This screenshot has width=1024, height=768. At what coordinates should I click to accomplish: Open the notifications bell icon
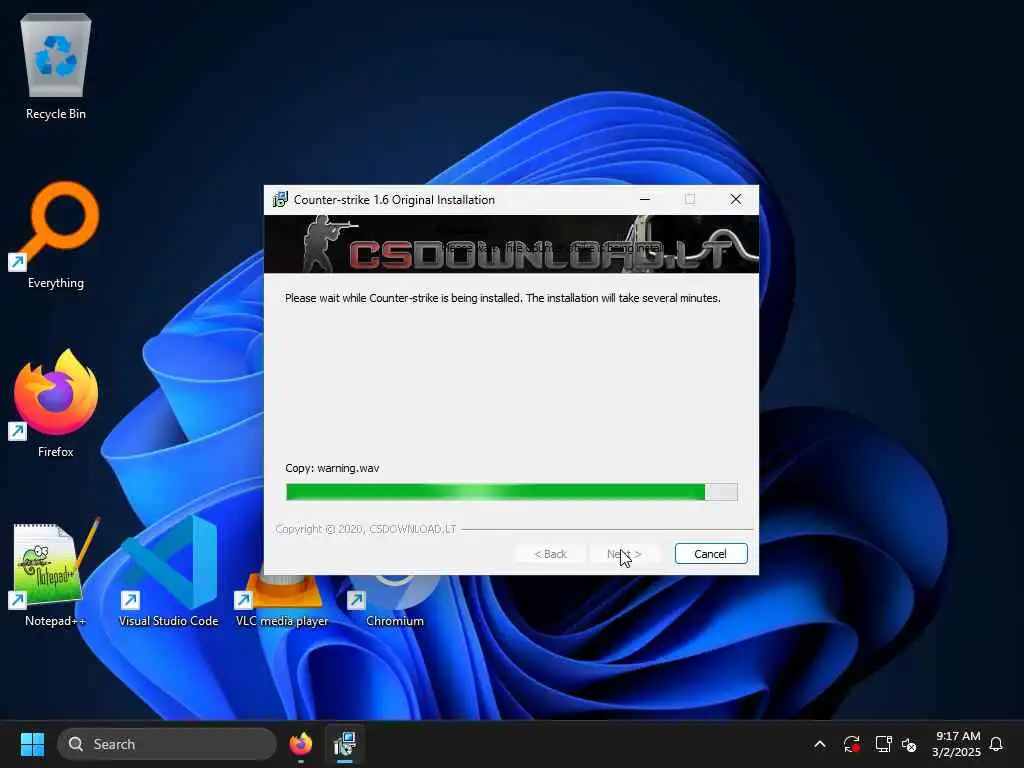996,744
